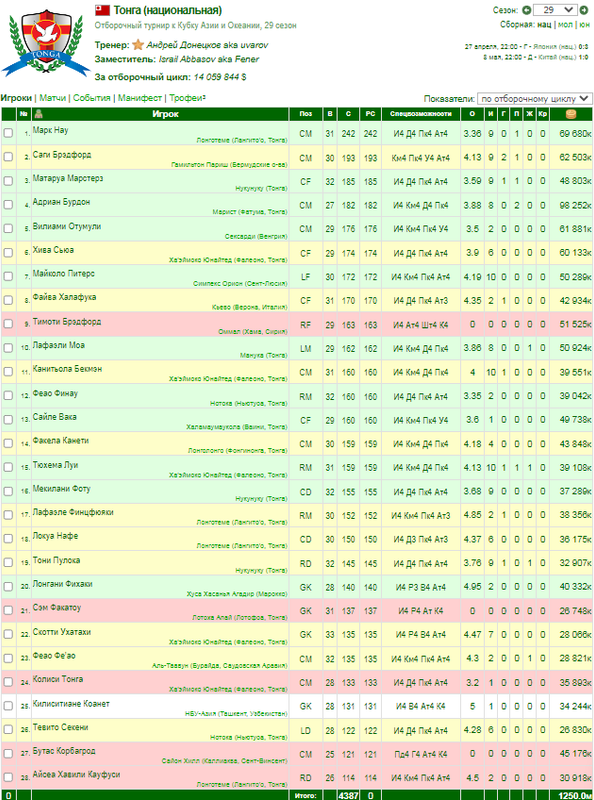The height and width of the screenshot is (800, 594).
Task: Click total strength value 4387
Action: pos(348,795)
